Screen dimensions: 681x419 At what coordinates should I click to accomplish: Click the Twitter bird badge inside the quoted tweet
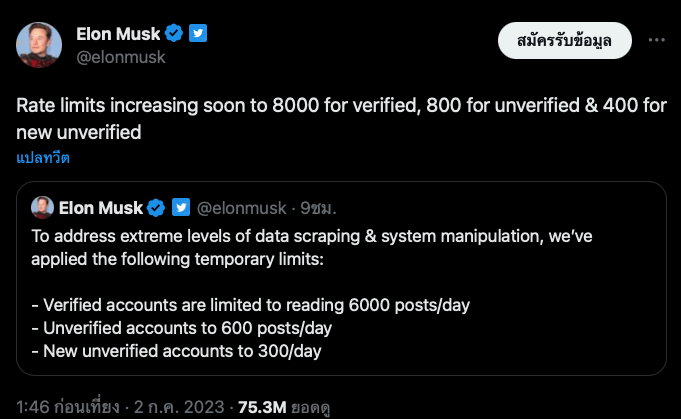[181, 208]
